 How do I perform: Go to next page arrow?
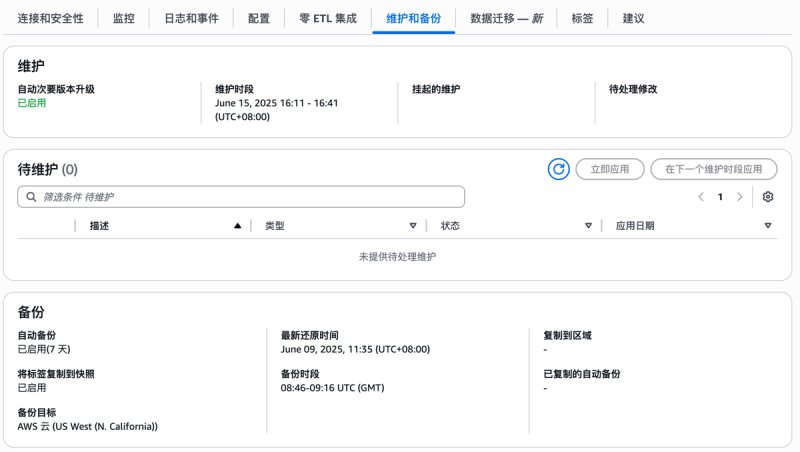click(x=739, y=197)
